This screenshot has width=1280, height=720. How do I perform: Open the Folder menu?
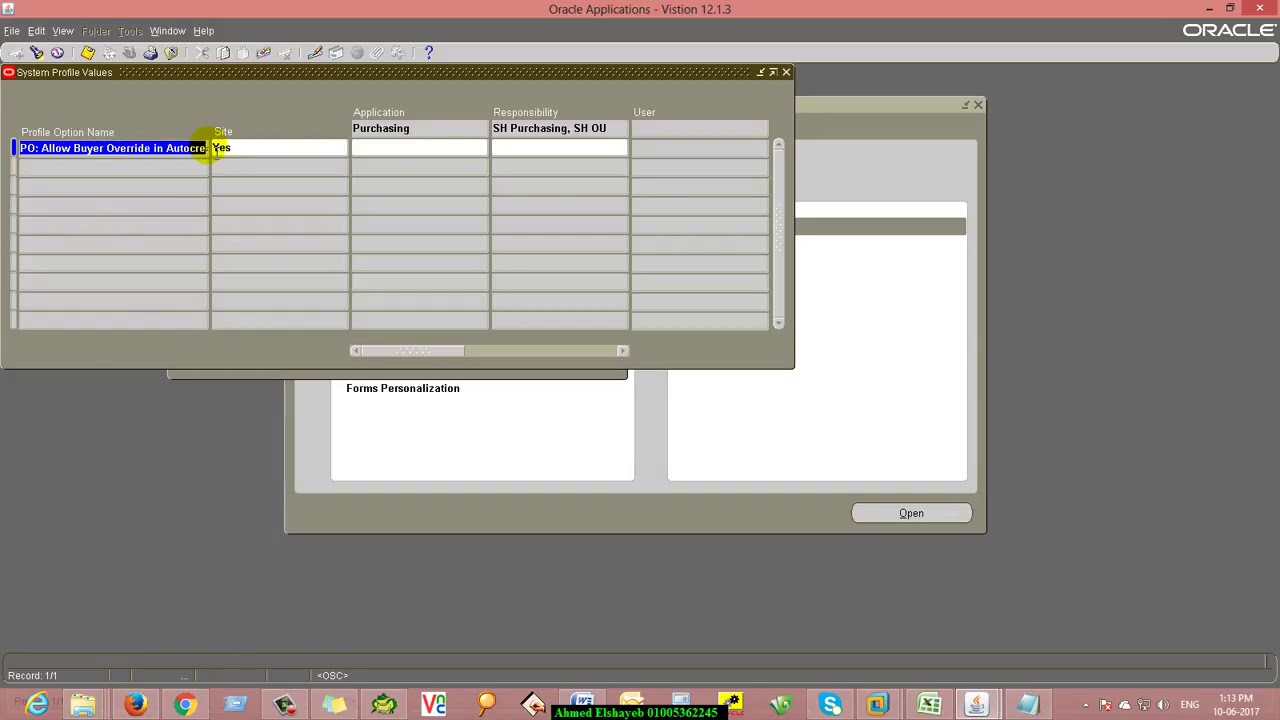(x=96, y=31)
